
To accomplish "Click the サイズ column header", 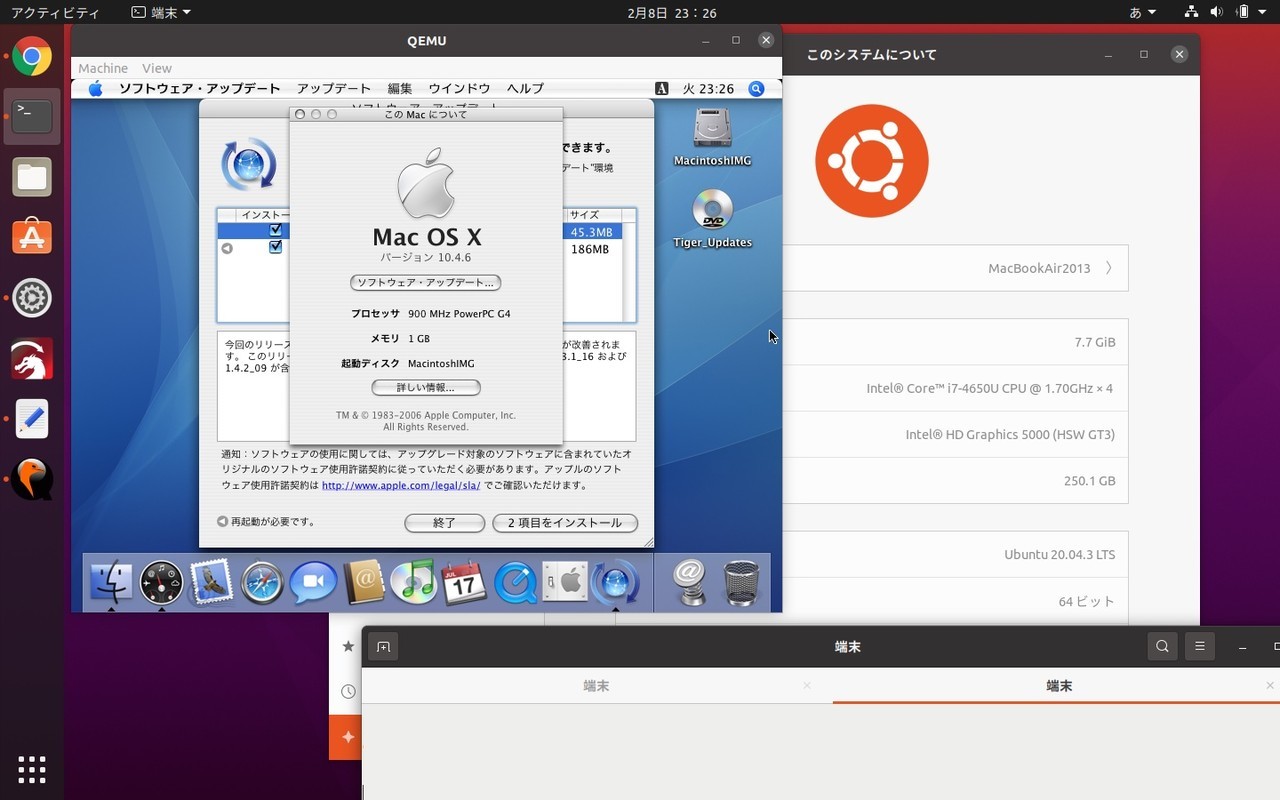I will tap(592, 215).
